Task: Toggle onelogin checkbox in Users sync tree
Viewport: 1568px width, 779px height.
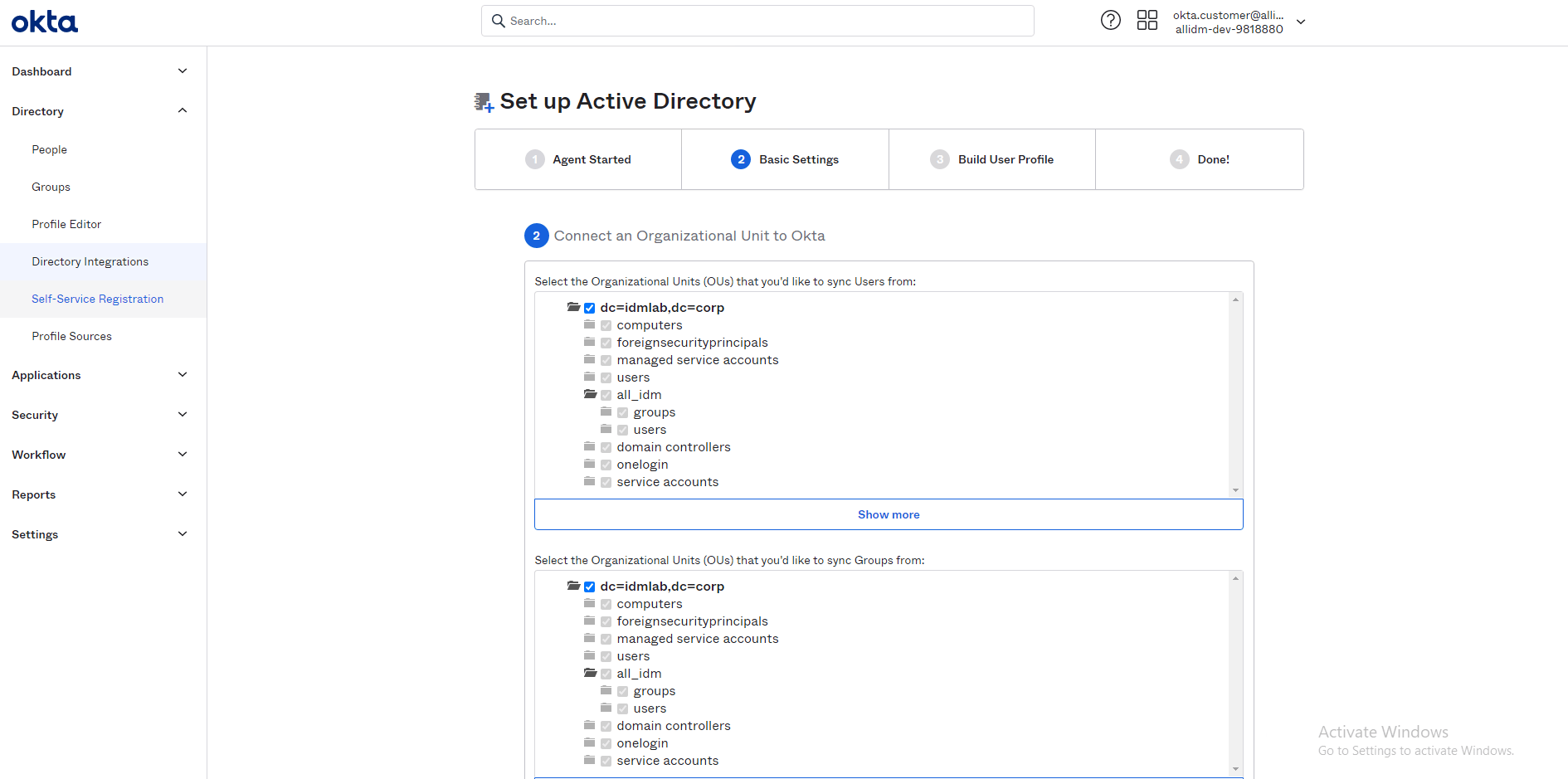Action: (606, 465)
